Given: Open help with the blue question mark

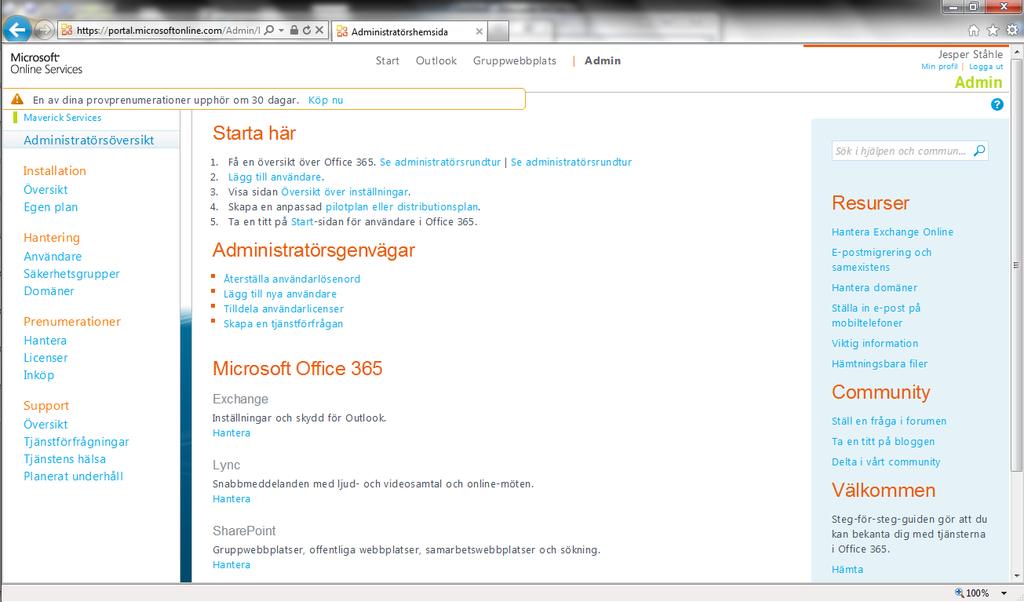Looking at the screenshot, I should 997,104.
